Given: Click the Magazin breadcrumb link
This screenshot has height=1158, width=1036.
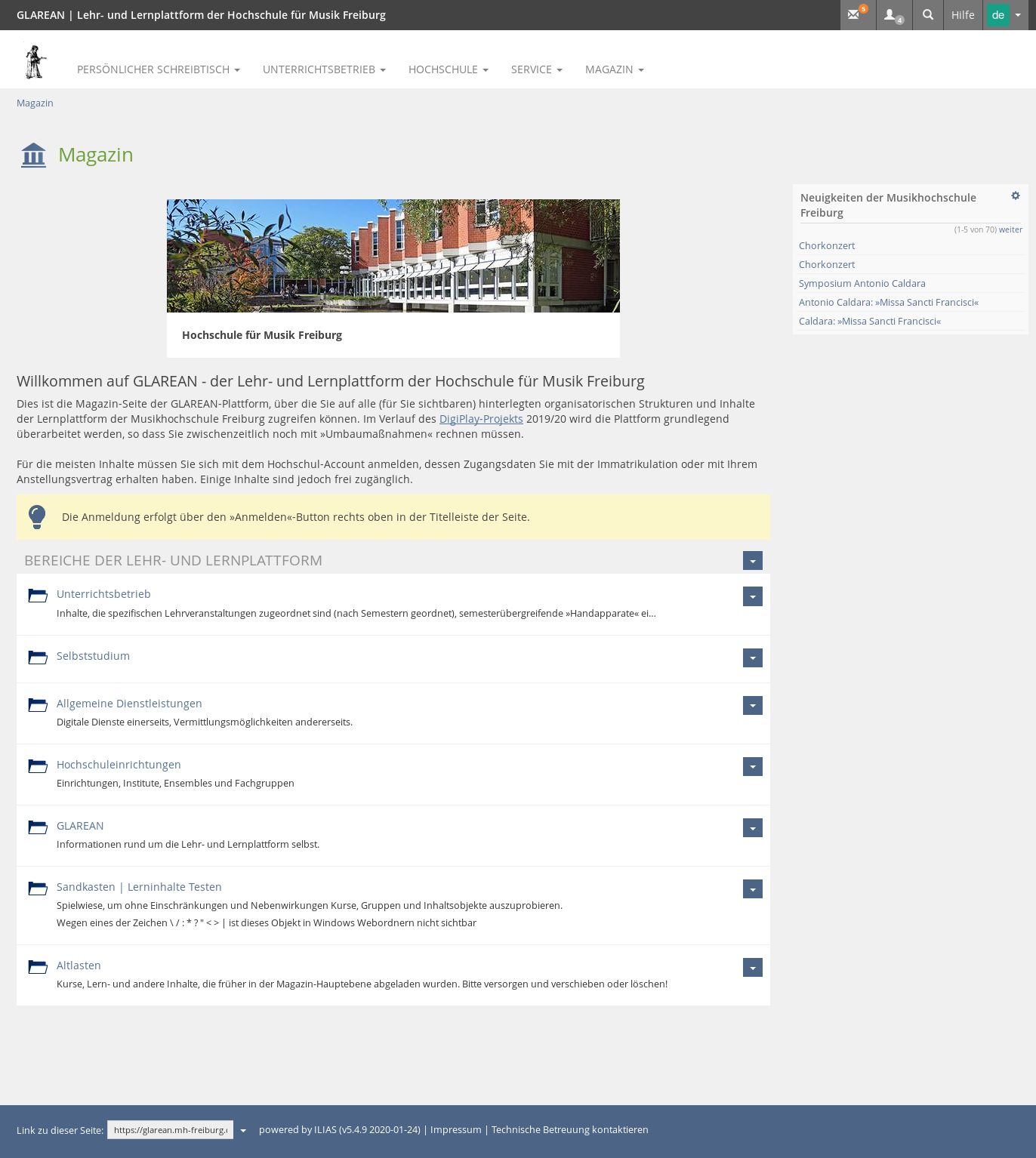Looking at the screenshot, I should [x=35, y=103].
